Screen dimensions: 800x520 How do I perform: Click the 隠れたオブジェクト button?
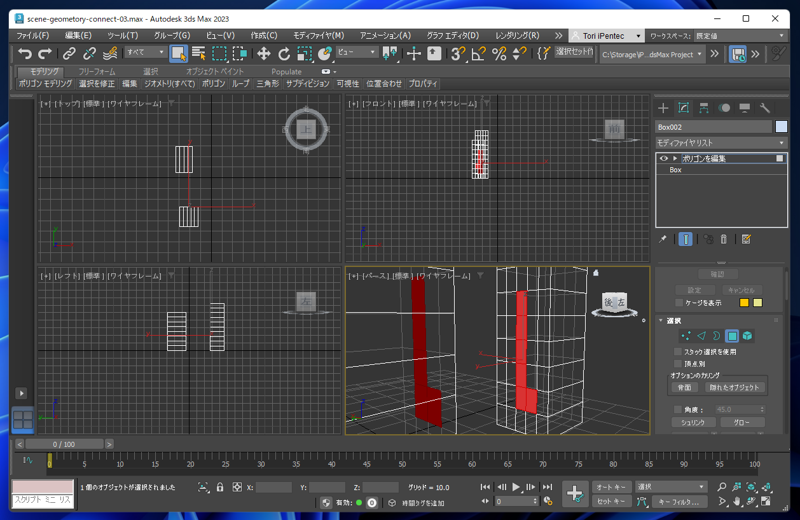734,387
